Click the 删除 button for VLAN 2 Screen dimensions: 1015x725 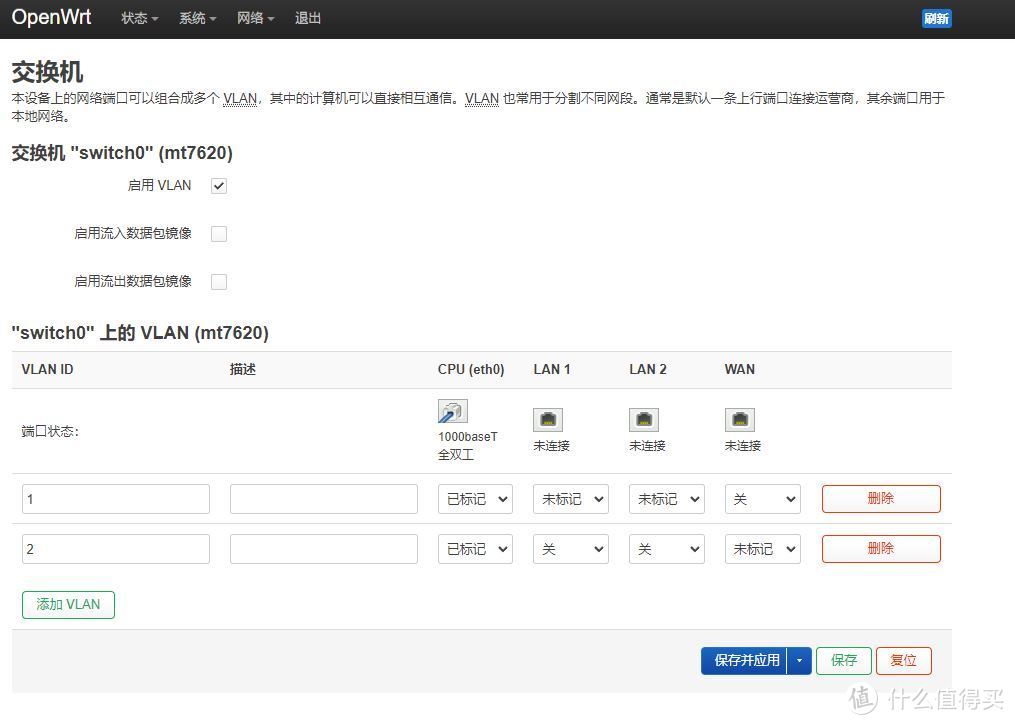pyautogui.click(x=880, y=548)
